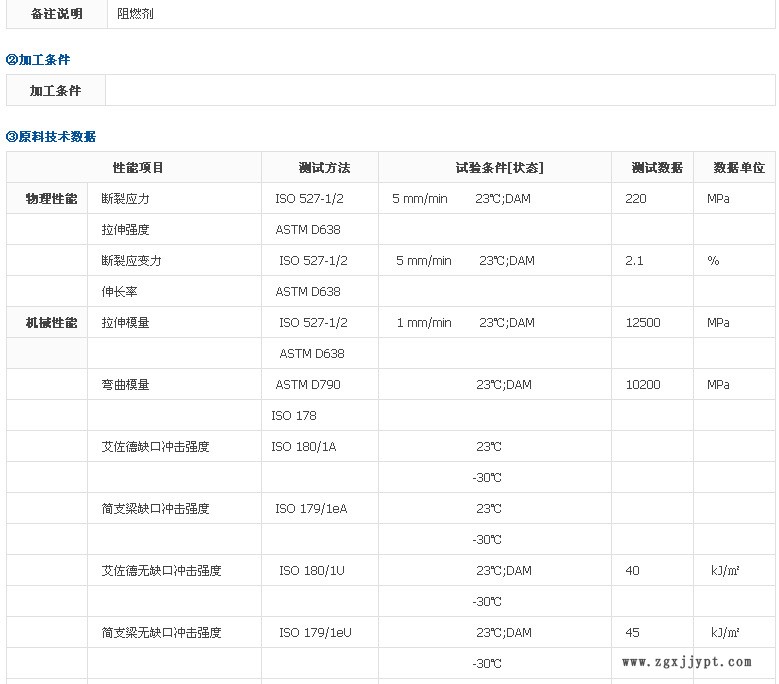The width and height of the screenshot is (779, 684).
Task: Click the 断裂应力 property row
Action: pos(125,199)
